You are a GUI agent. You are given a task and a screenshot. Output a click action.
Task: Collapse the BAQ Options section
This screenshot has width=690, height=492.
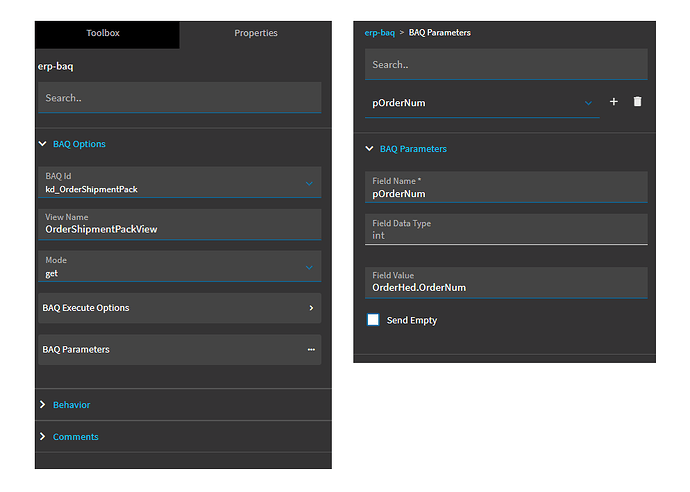[43, 144]
